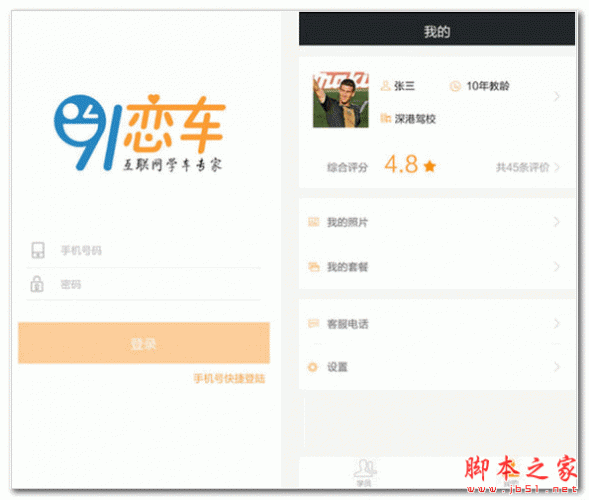Click the 91恋车 logo
589x500 pixels.
click(x=139, y=132)
